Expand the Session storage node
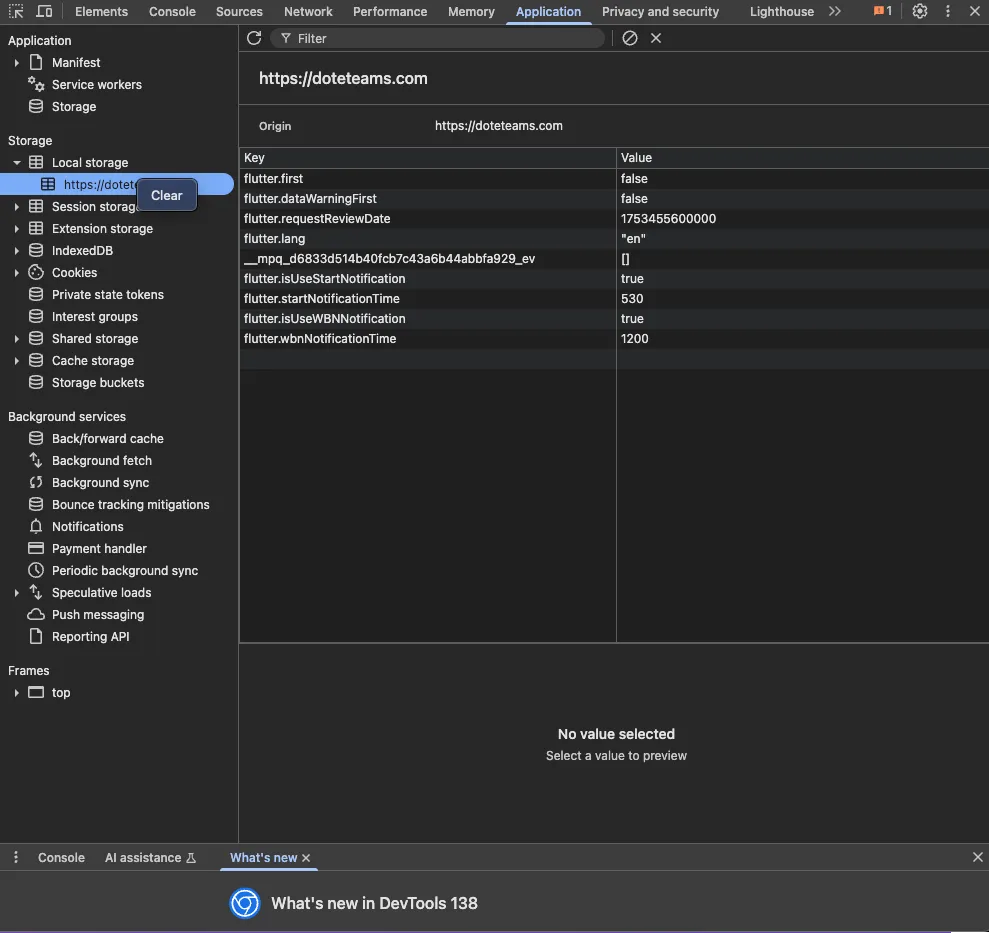 point(16,206)
